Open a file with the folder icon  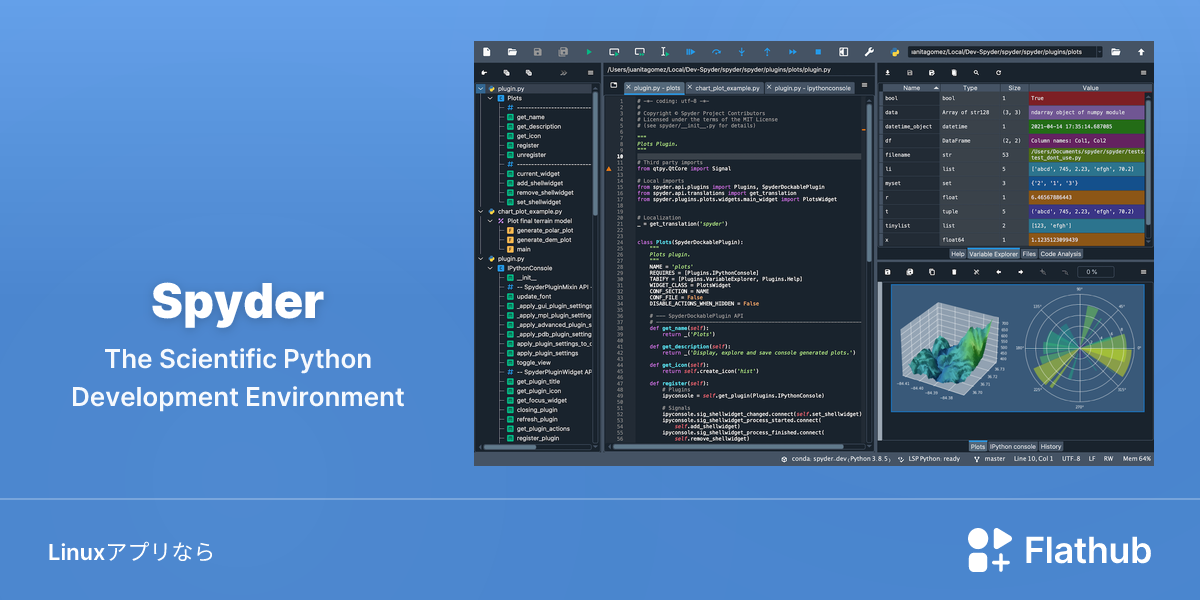coord(512,51)
